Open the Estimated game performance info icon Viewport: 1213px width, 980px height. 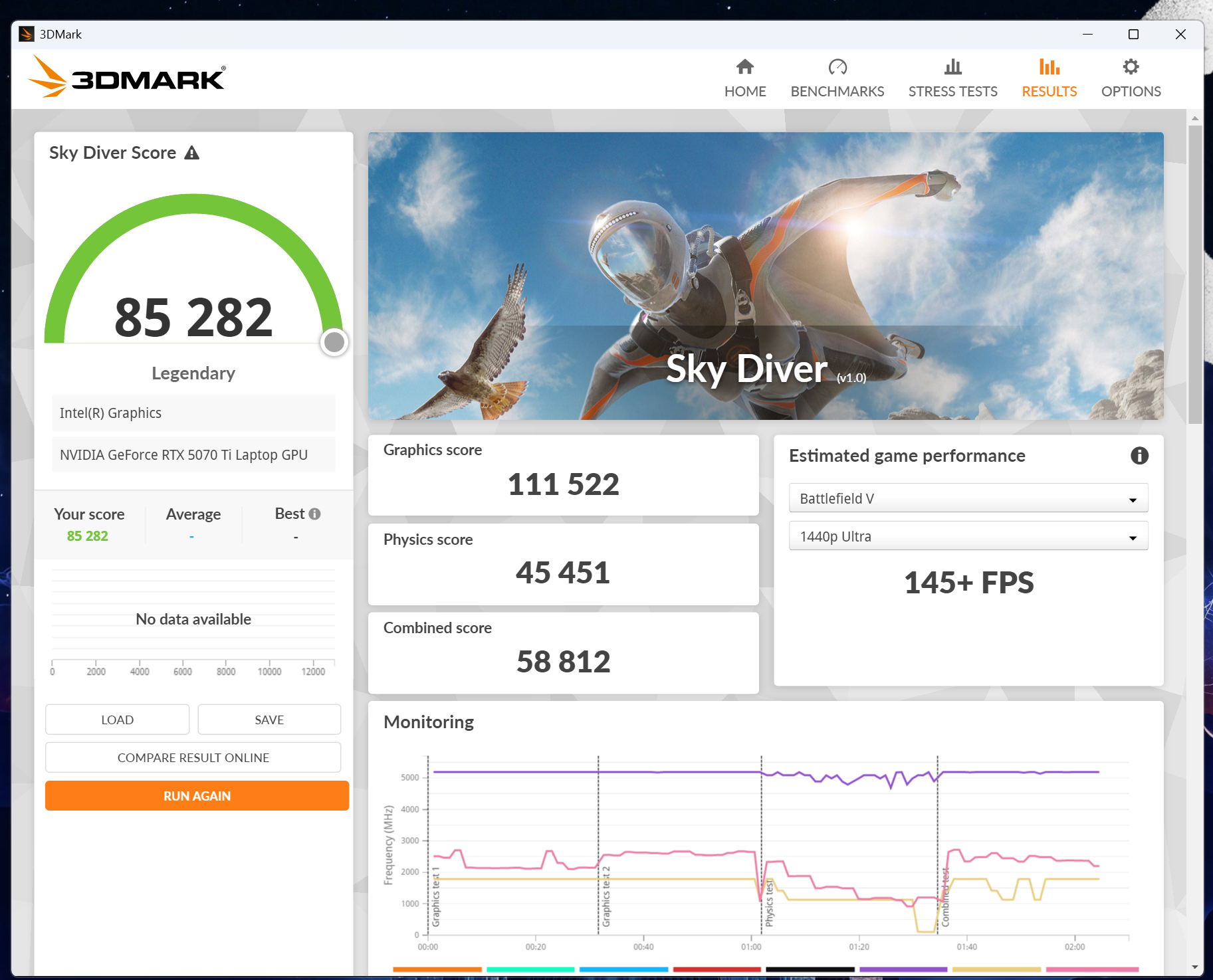[x=1139, y=456]
